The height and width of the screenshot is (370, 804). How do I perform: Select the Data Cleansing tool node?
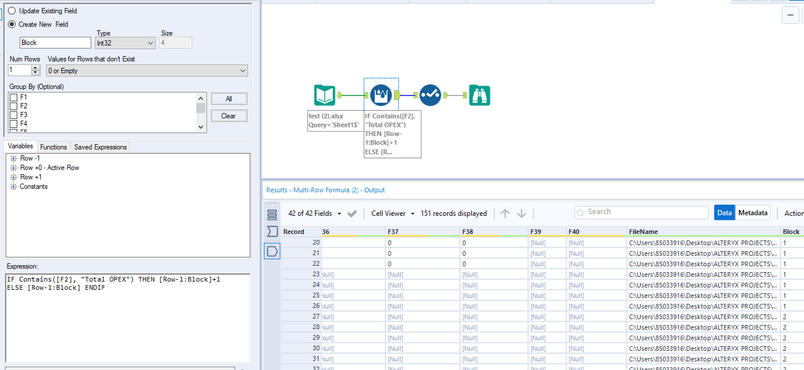430,95
